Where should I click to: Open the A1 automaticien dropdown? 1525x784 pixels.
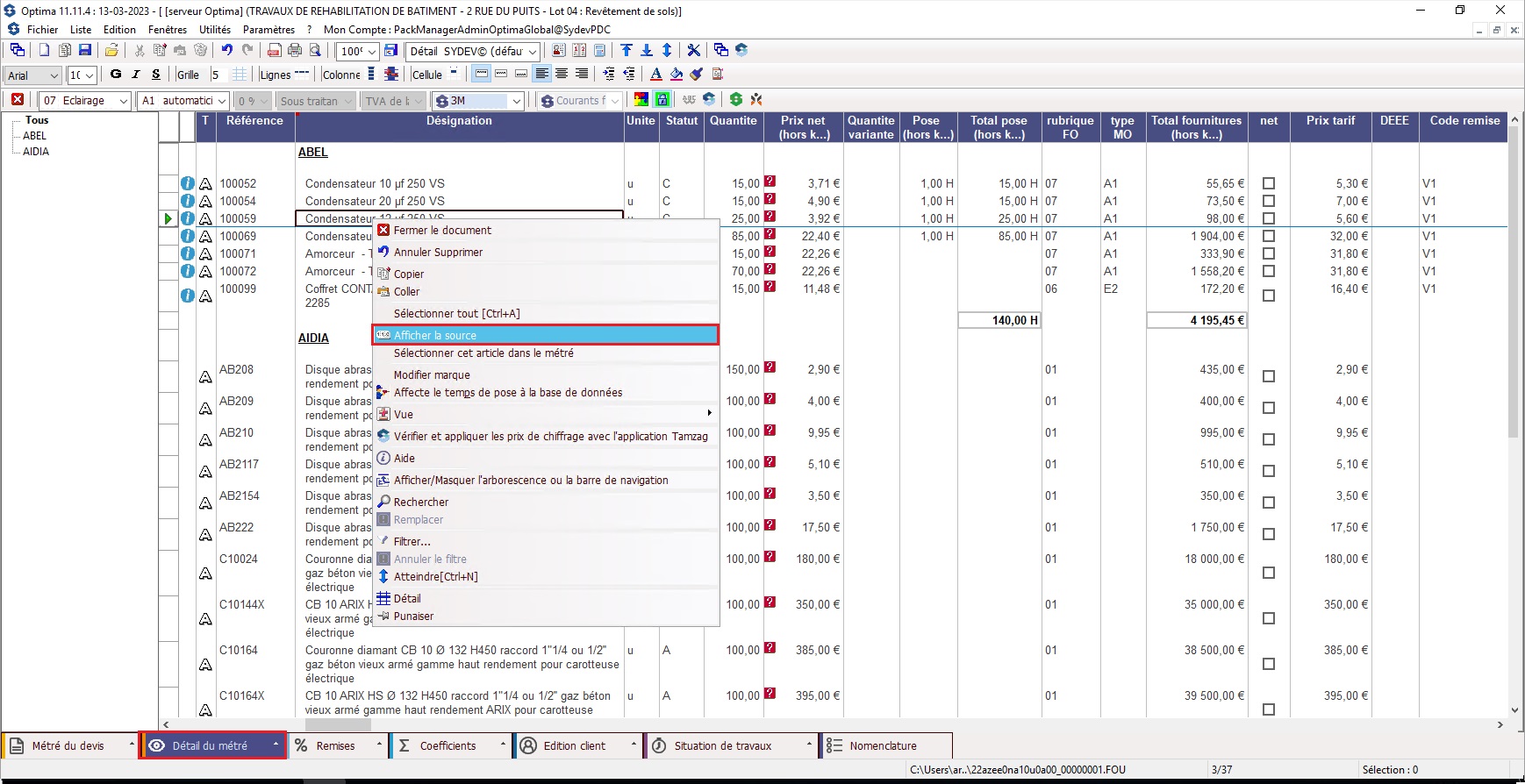point(222,101)
